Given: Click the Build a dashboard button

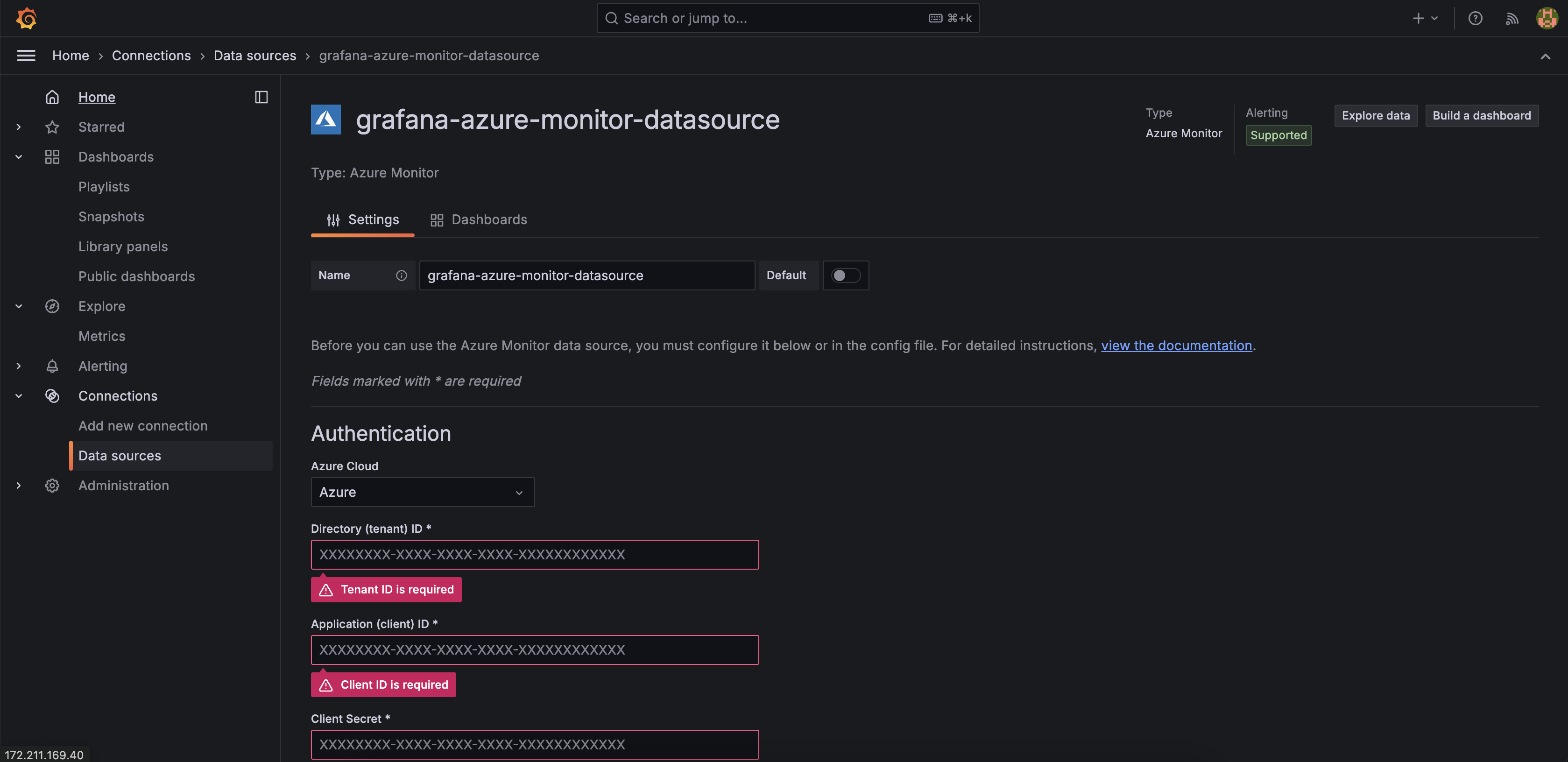Looking at the screenshot, I should 1481,116.
